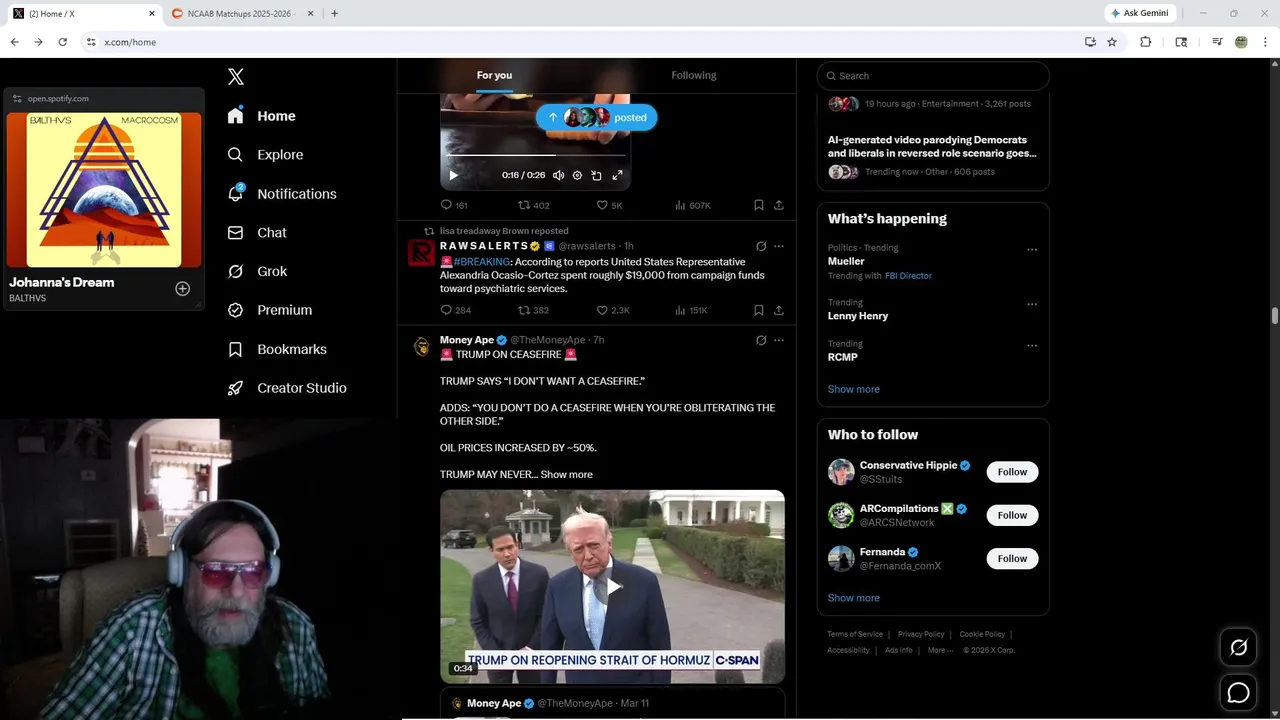This screenshot has height=720, width=1280.
Task: Show more under What's happening
Action: tap(853, 389)
